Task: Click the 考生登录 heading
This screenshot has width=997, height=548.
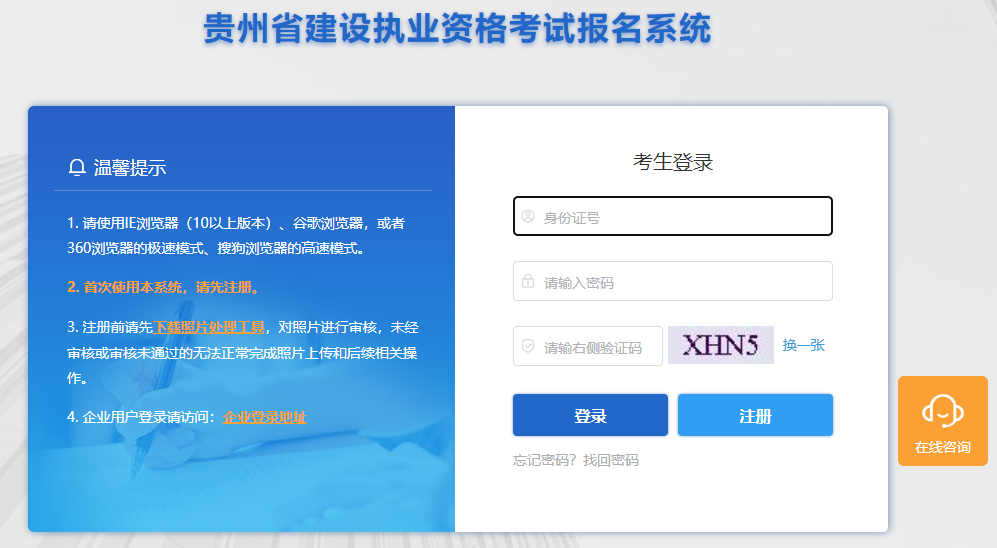Action: coord(673,162)
